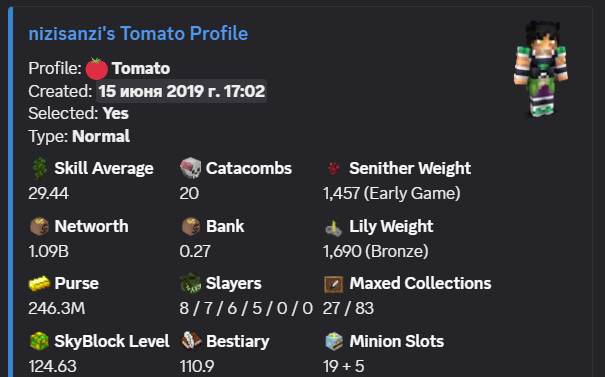The image size is (605, 377).
Task: Click the Networth money bag icon
Action: point(39,227)
